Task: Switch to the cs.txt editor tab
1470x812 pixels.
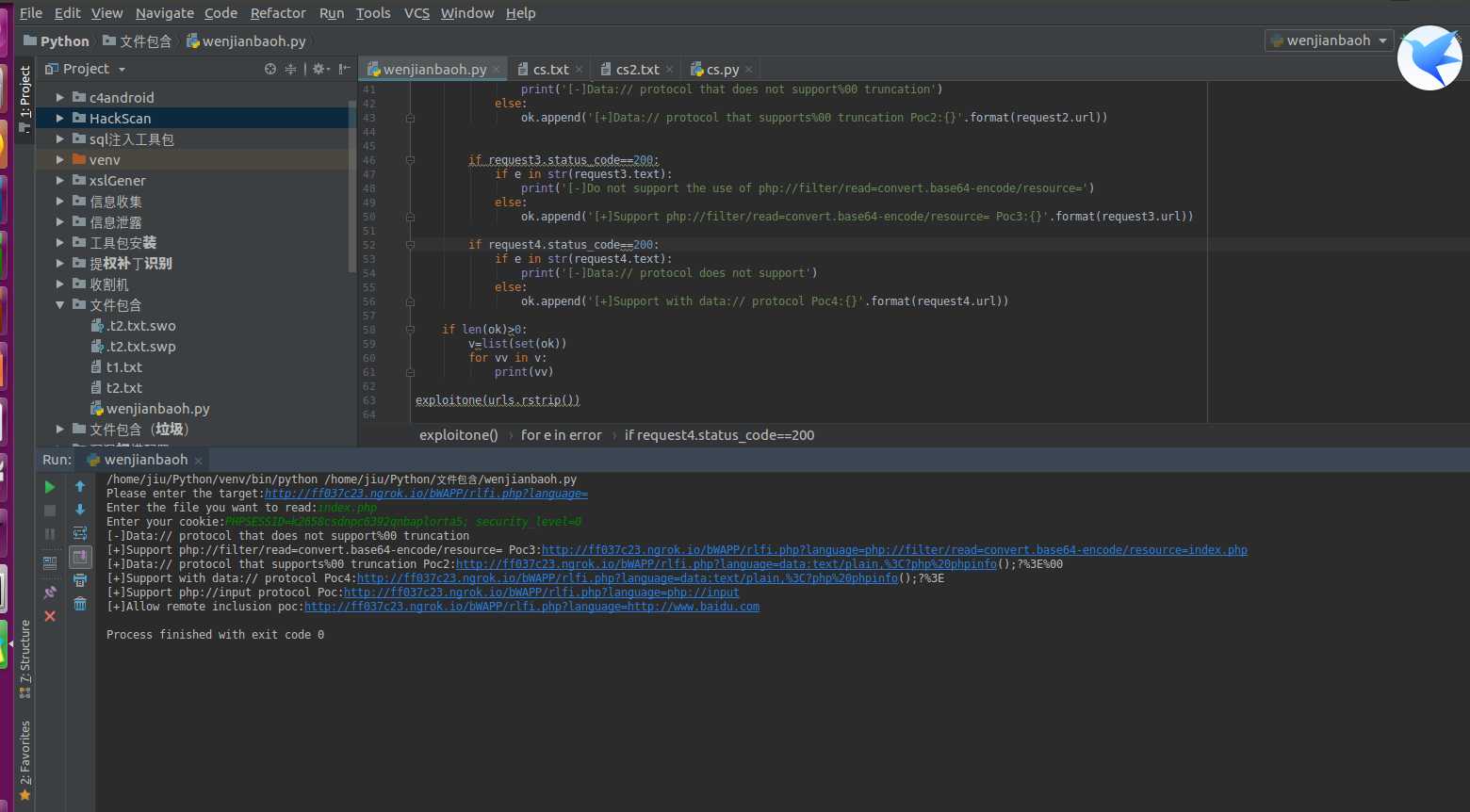Action: coord(551,70)
